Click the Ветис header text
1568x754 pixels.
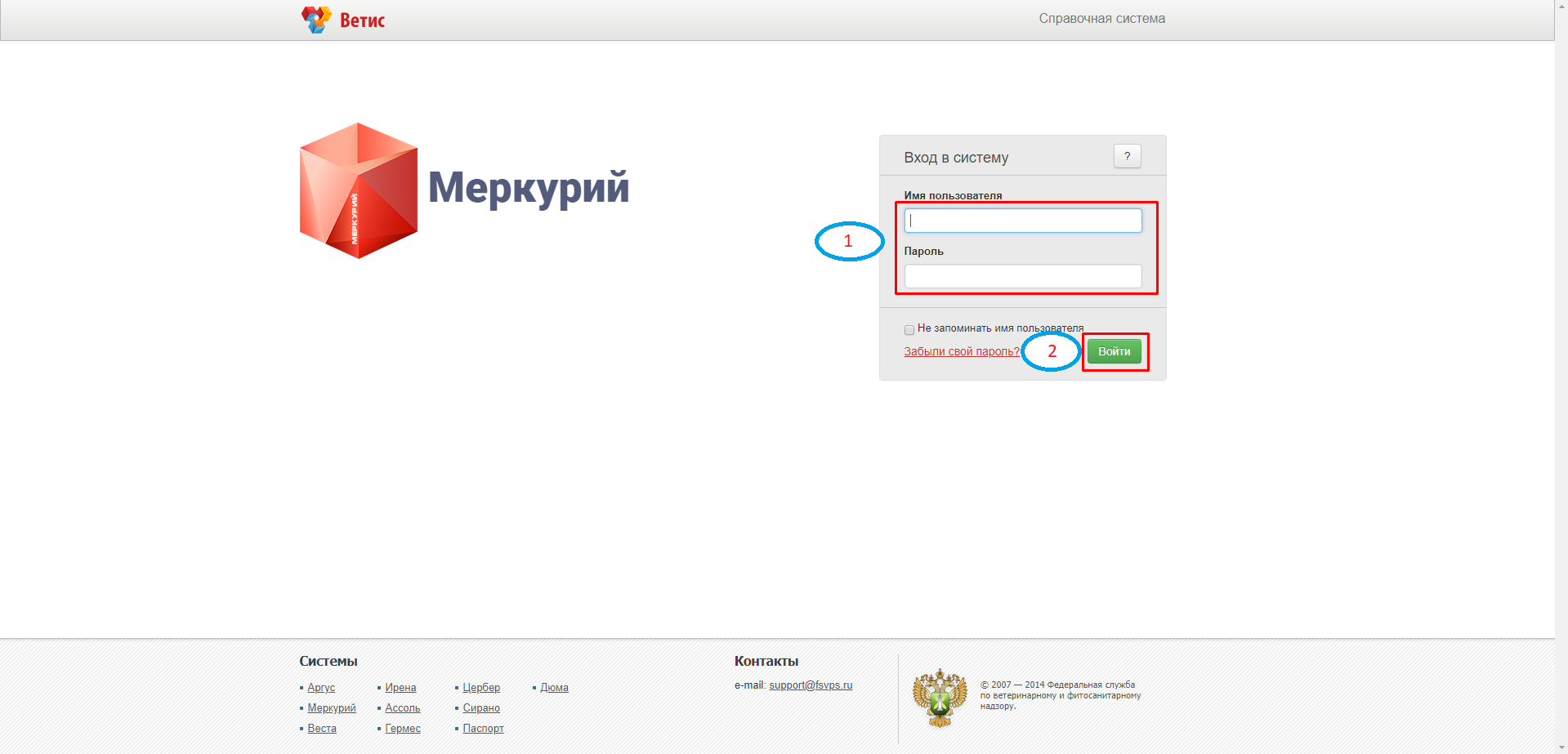pos(362,20)
